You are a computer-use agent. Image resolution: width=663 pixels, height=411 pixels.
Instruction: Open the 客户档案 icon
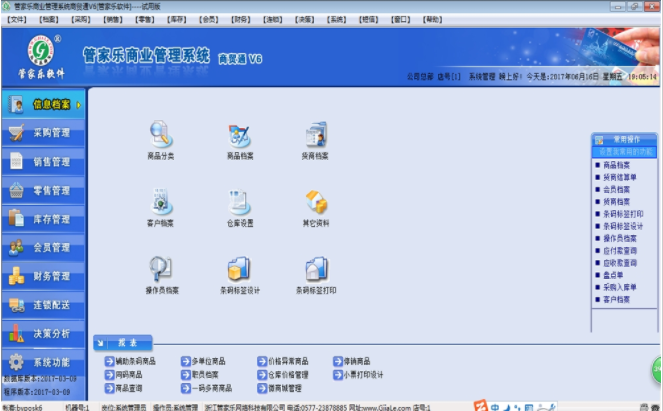(x=160, y=202)
